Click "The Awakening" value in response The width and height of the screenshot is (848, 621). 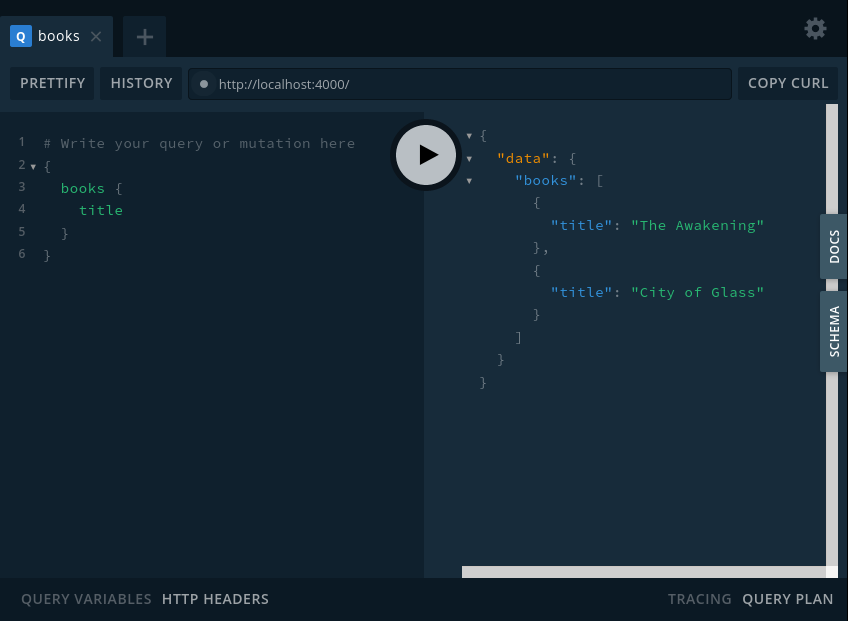698,225
